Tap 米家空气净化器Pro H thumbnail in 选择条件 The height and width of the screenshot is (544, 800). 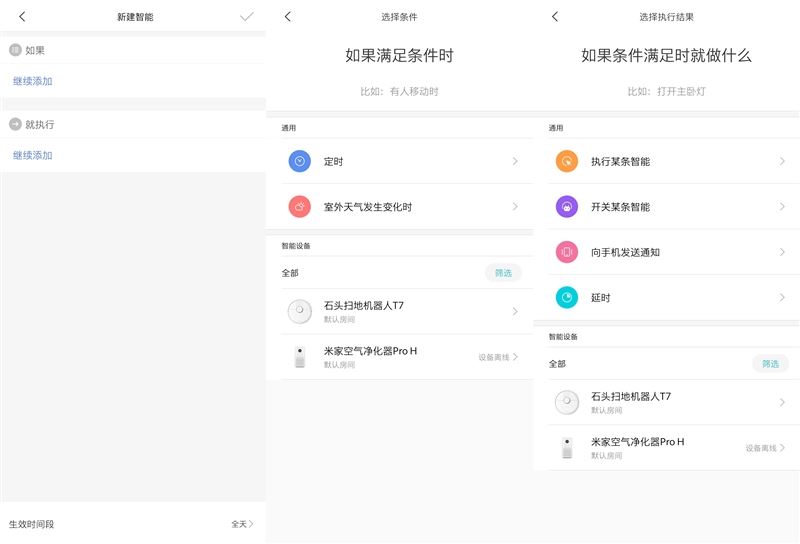[x=300, y=357]
